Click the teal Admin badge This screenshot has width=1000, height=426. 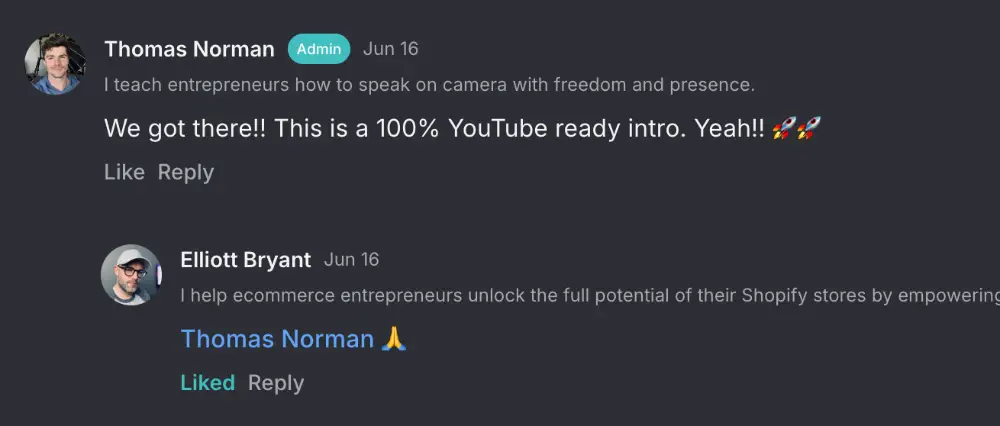pos(319,49)
